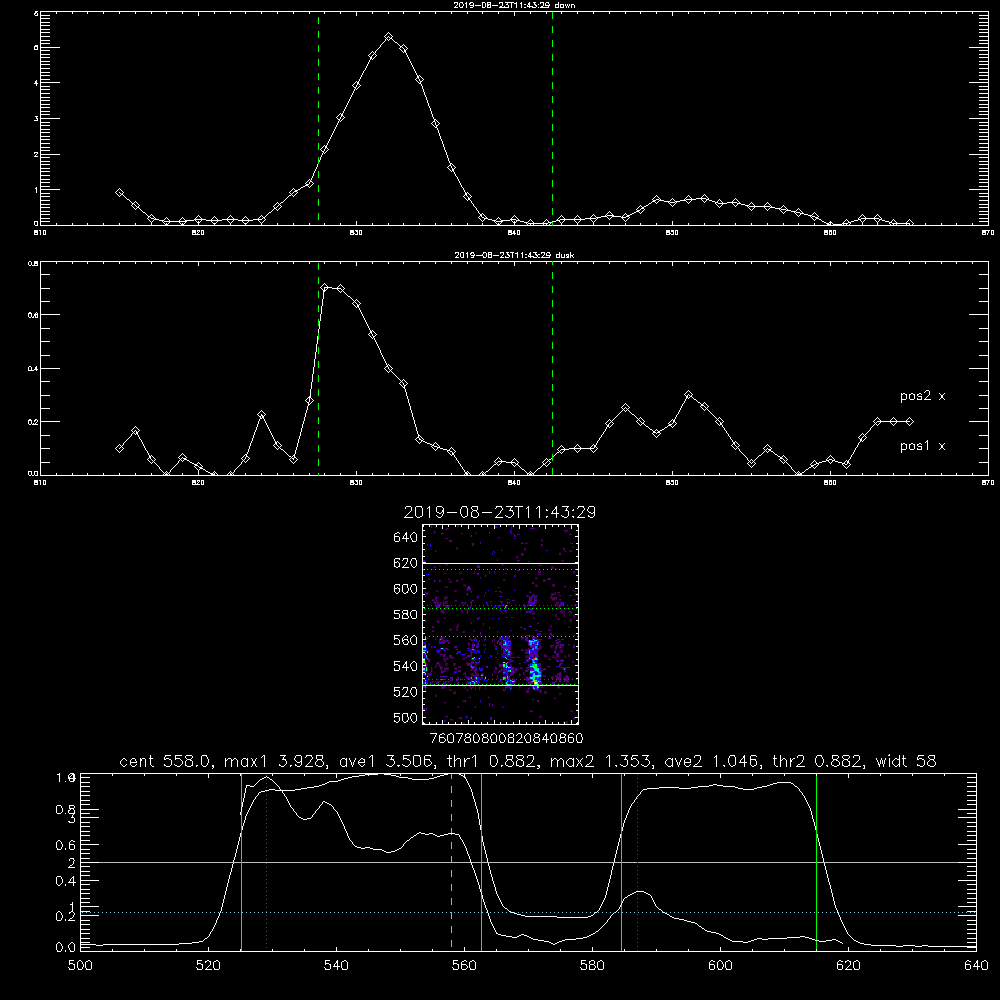1000x1000 pixels.
Task: Click '500' on the bottom plot x-axis
Action: [x=80, y=966]
